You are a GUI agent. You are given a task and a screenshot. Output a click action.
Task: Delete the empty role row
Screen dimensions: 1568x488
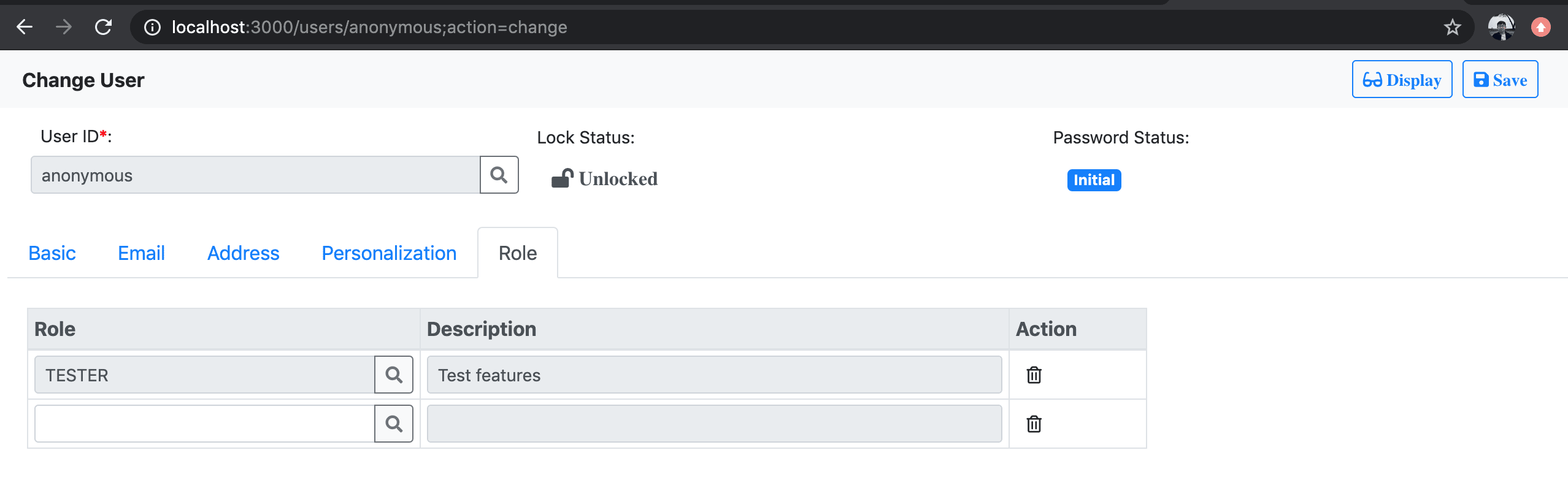[1034, 424]
